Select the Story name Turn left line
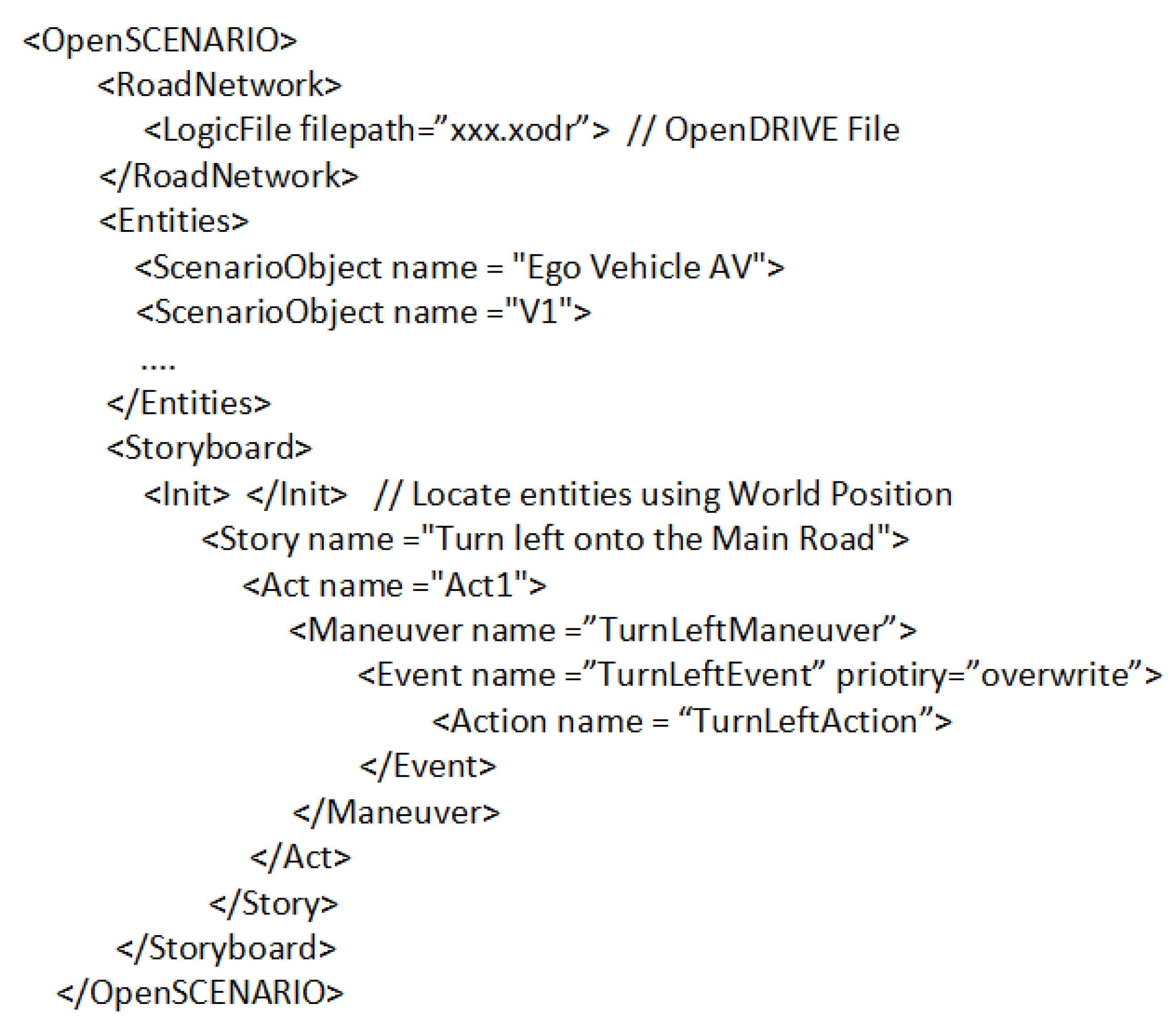1176x1033 pixels. pos(555,539)
